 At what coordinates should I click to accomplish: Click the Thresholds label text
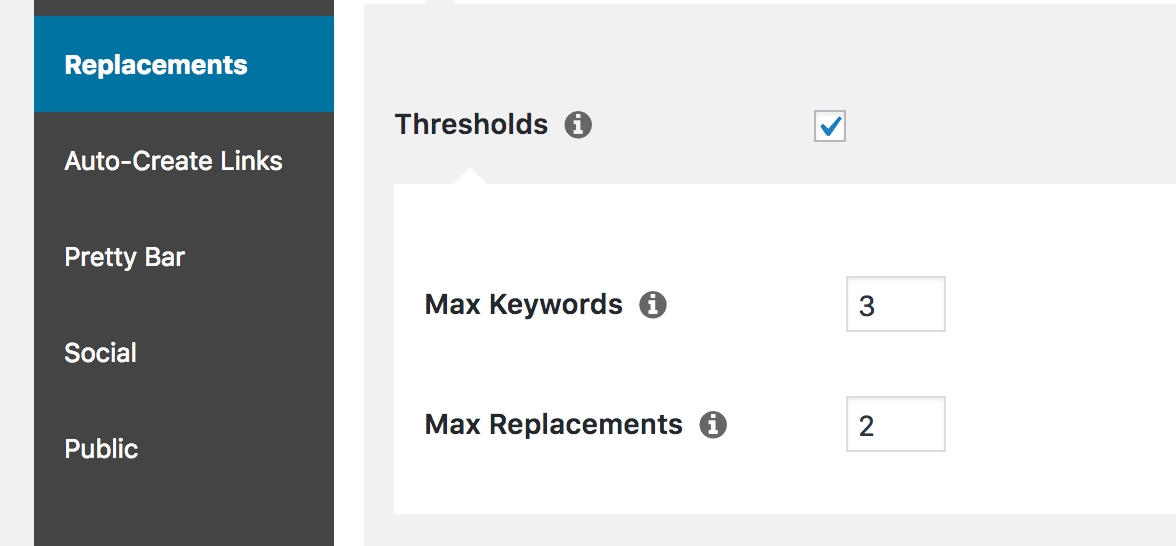coord(471,125)
